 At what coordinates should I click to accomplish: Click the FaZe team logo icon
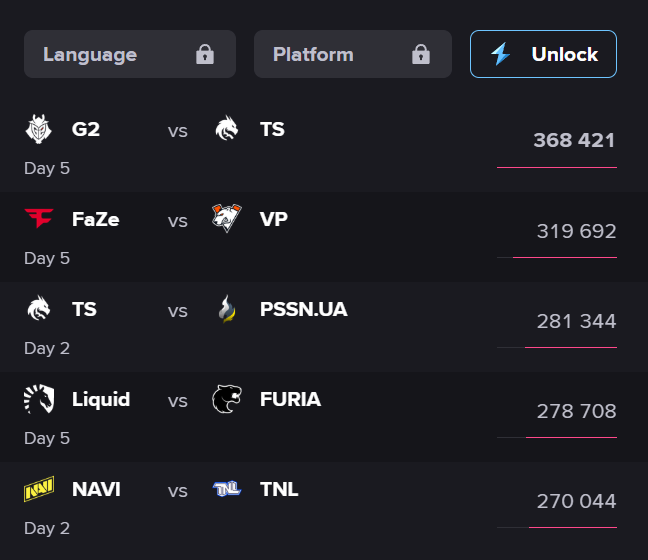[38, 219]
